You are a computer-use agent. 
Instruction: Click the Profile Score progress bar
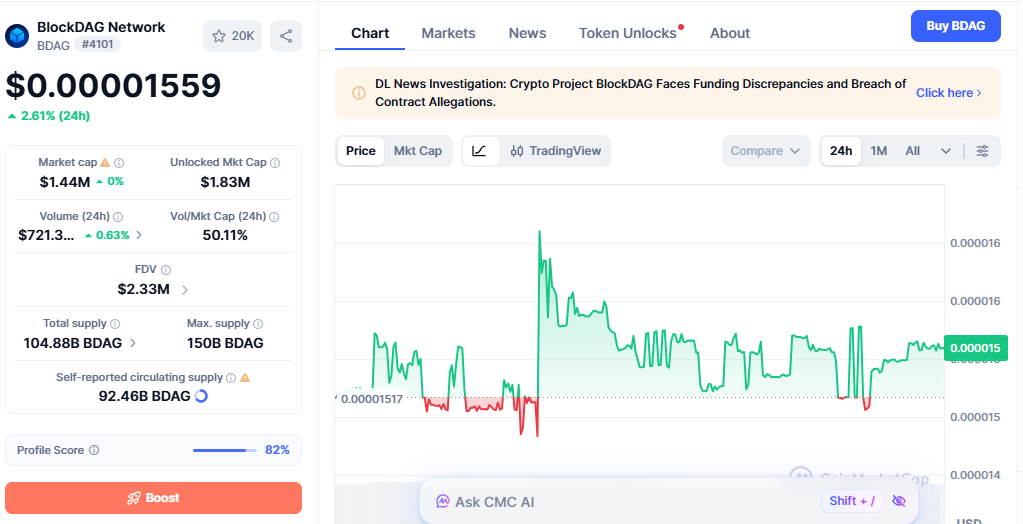pyautogui.click(x=224, y=450)
